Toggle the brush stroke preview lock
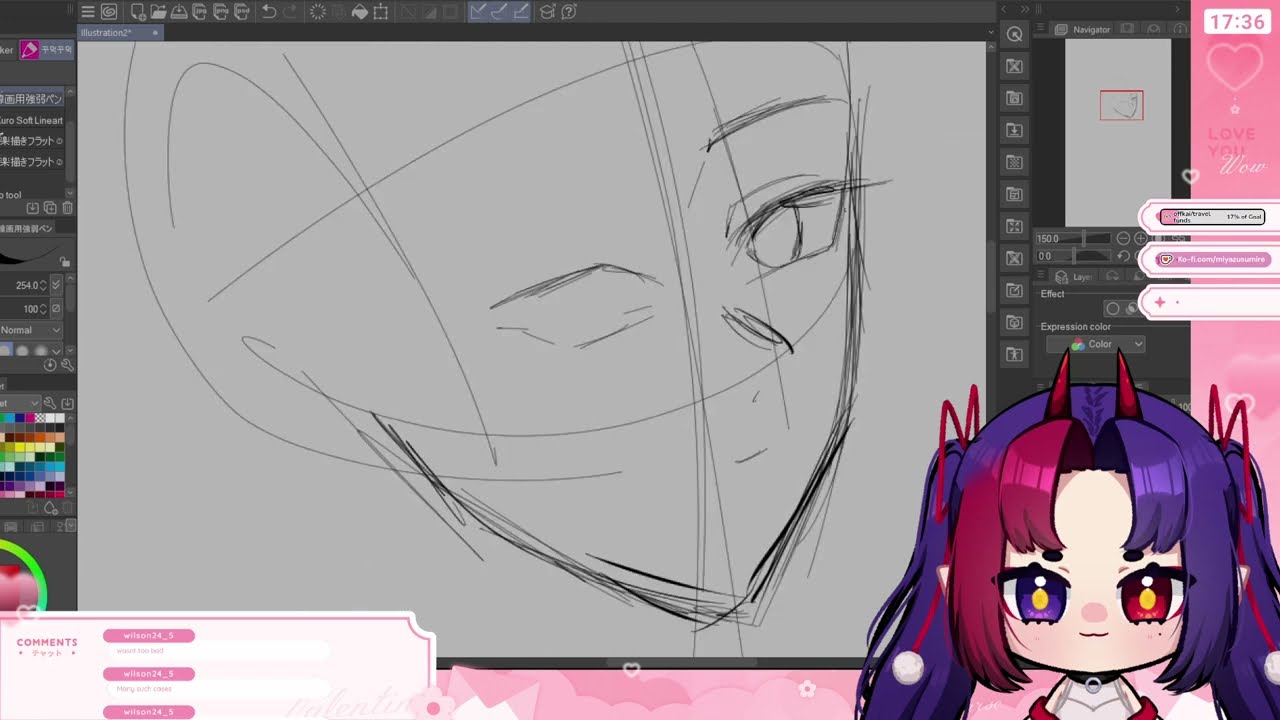 point(65,262)
